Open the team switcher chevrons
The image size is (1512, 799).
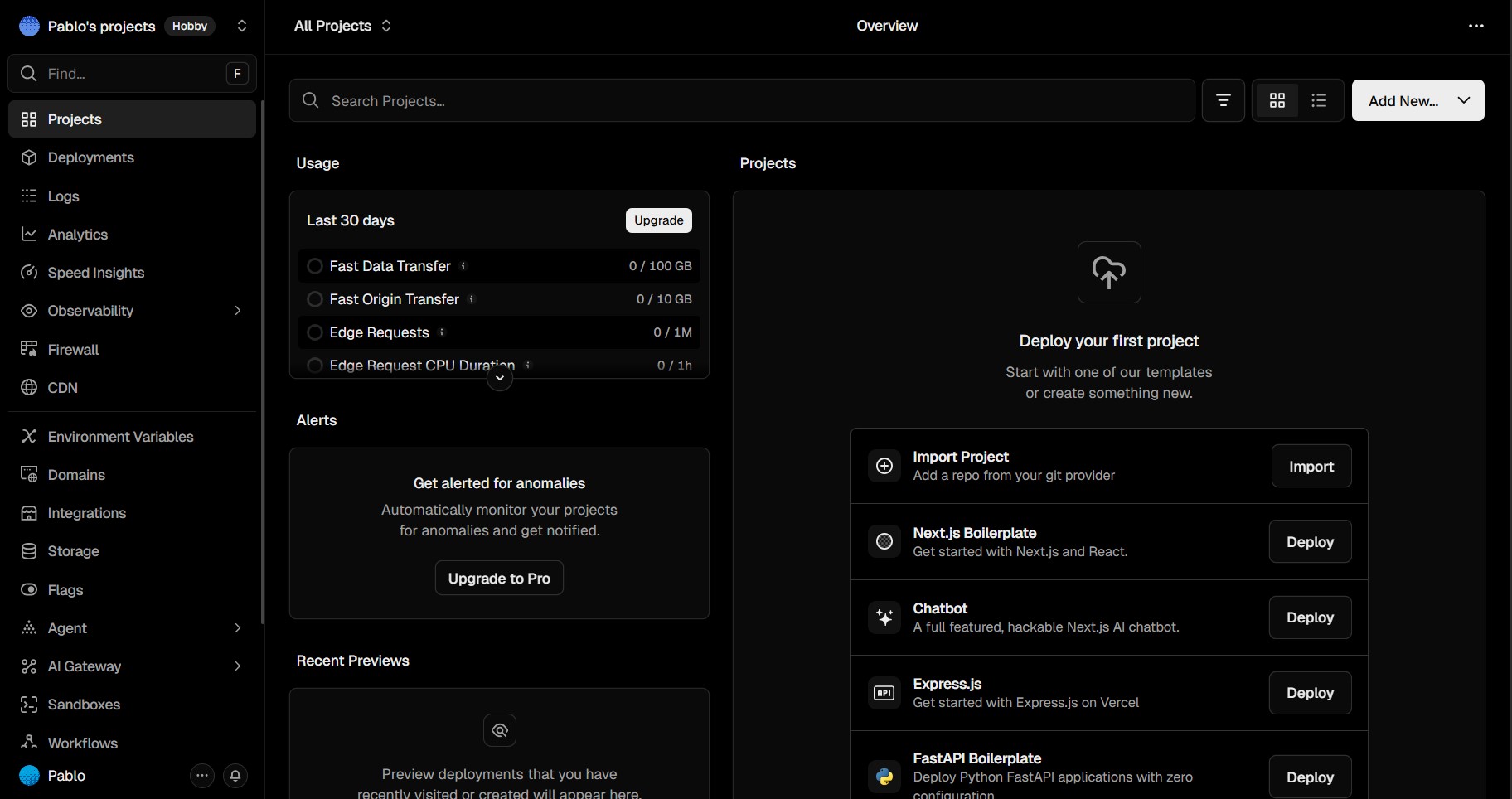point(242,26)
